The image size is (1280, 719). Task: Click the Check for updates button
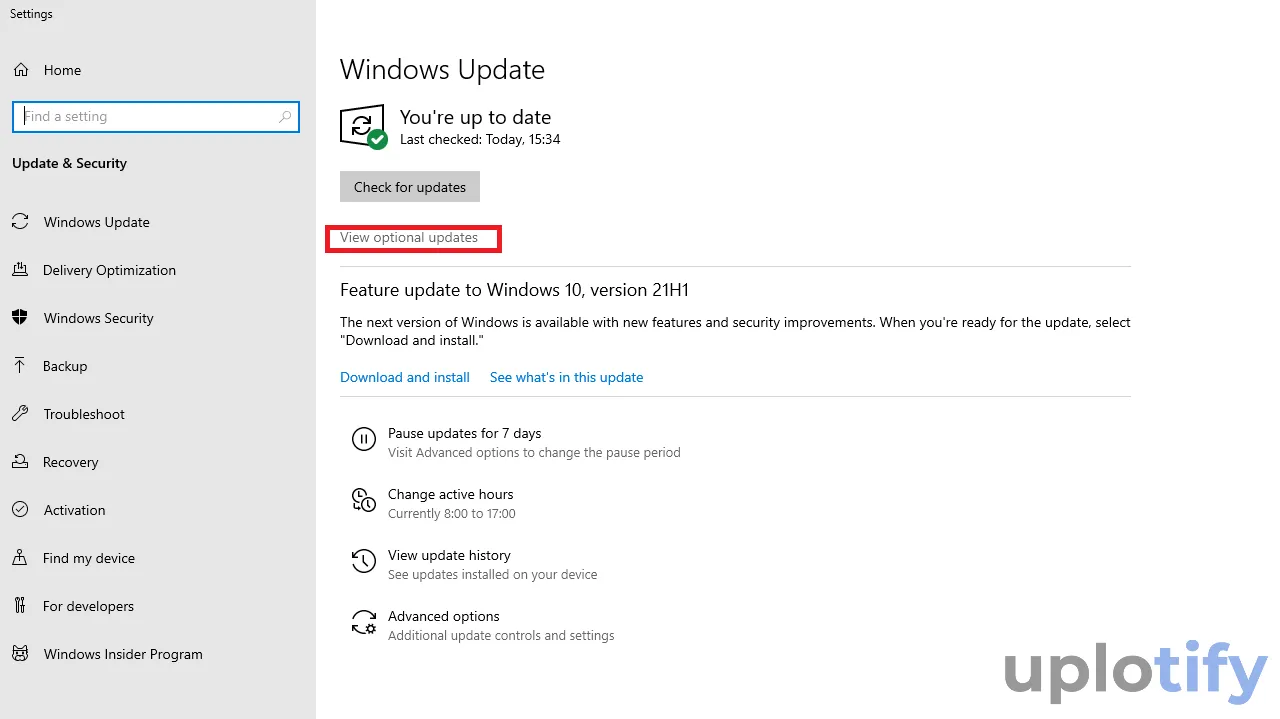(410, 187)
